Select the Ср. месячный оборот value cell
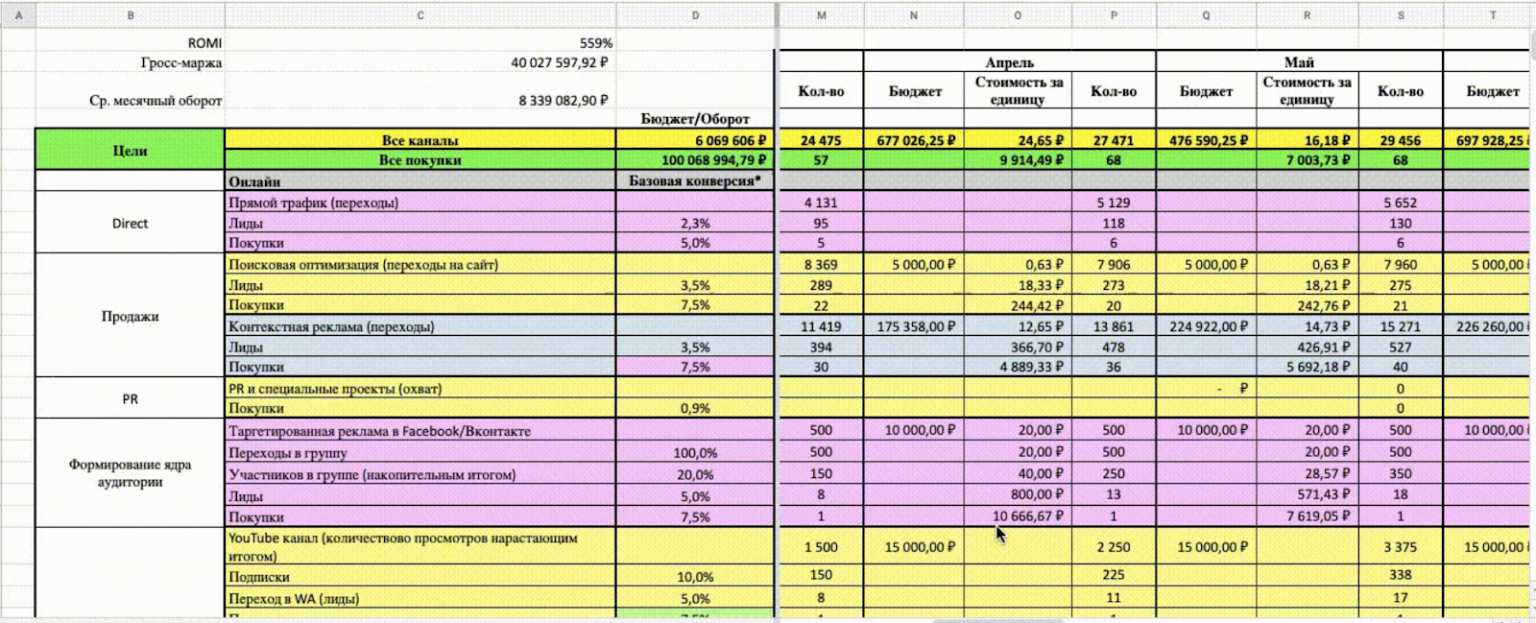The height and width of the screenshot is (623, 1536). [420, 101]
